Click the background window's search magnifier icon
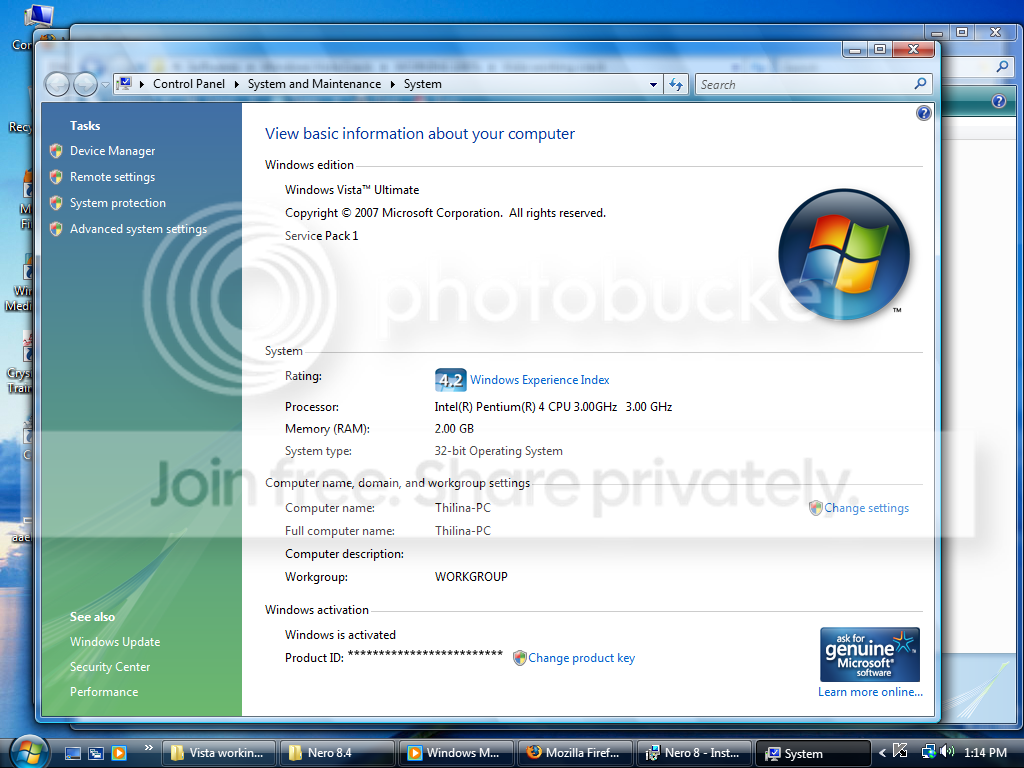The height and width of the screenshot is (768, 1024). coord(1002,66)
